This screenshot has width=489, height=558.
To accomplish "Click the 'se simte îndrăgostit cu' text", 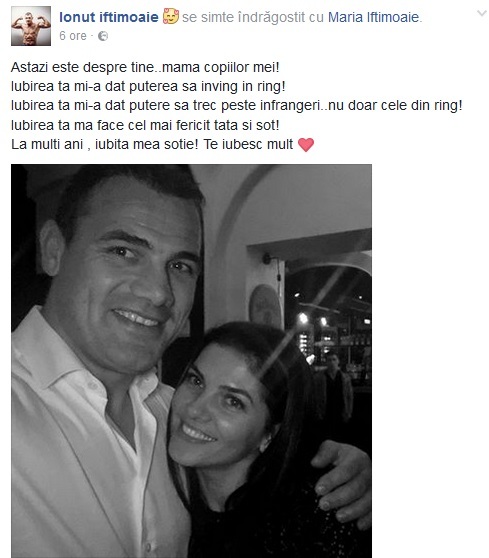I will click(253, 17).
